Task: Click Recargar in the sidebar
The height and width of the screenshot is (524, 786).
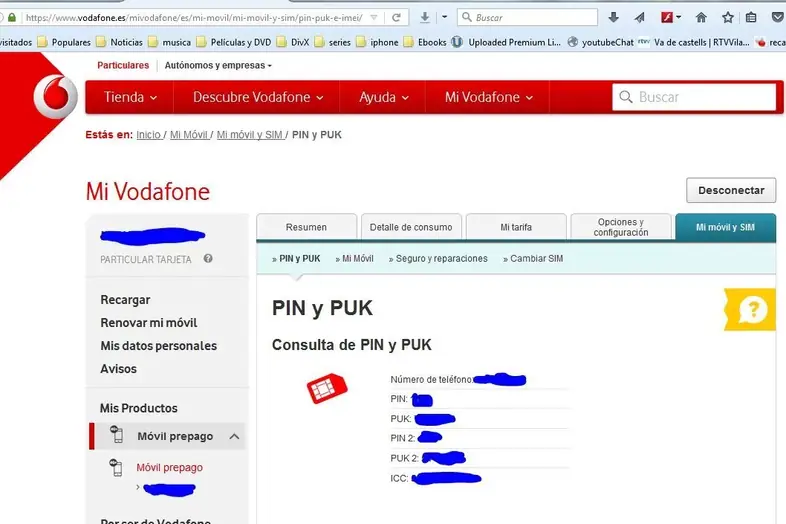Action: click(x=125, y=300)
